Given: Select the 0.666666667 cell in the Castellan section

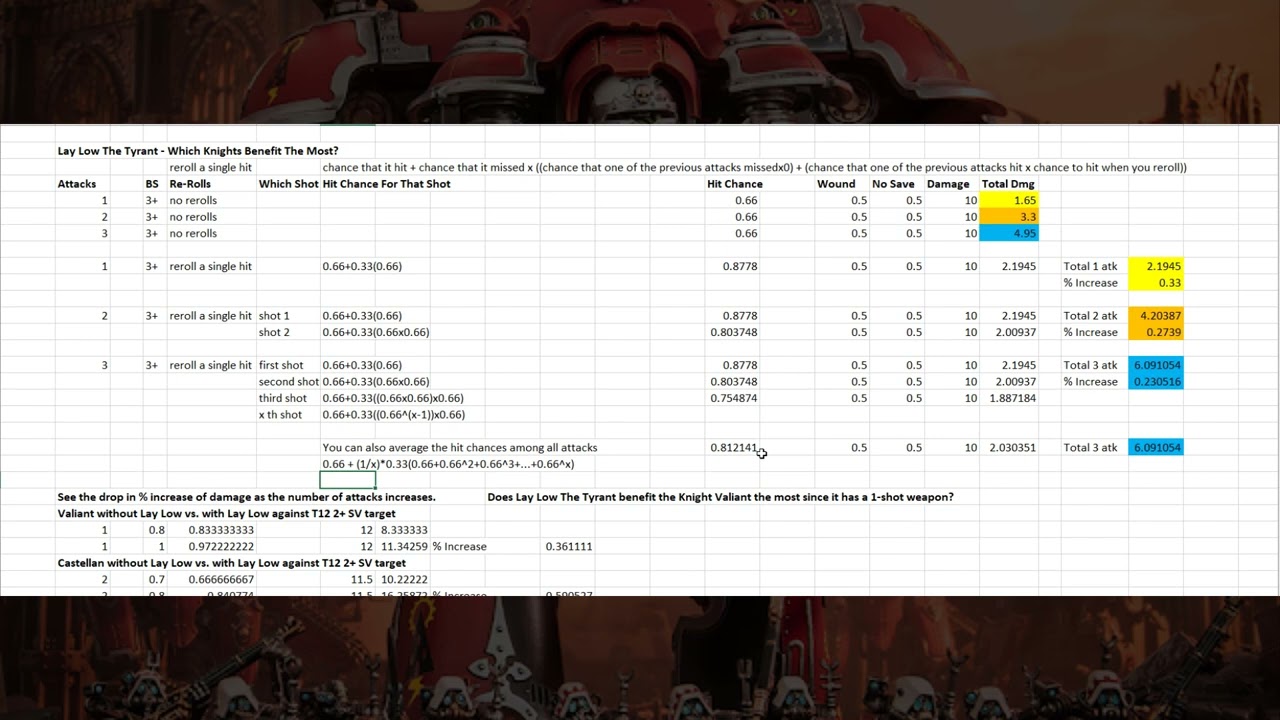Looking at the screenshot, I should [x=221, y=580].
